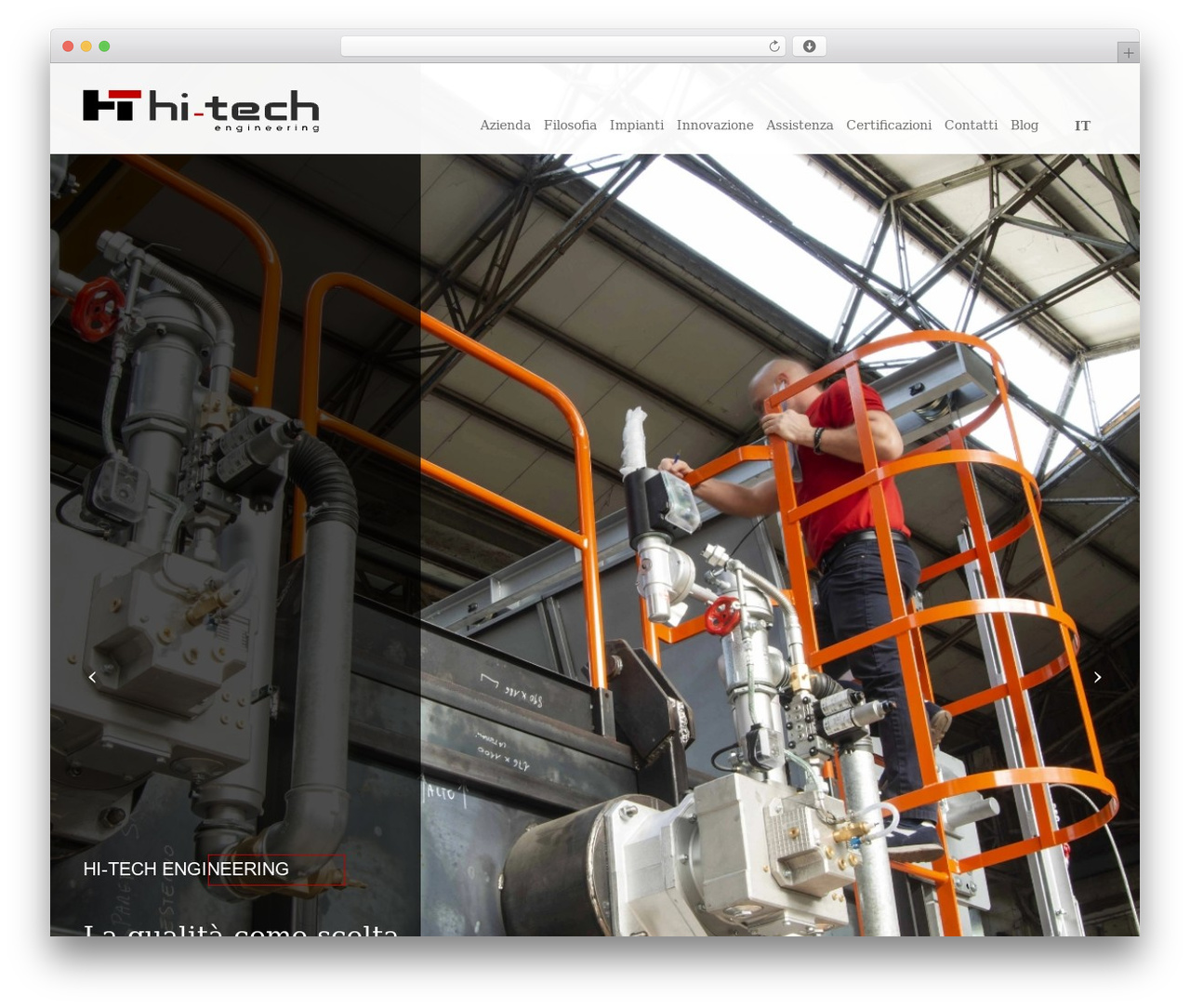Switch language using the IT selector
The image size is (1190, 1008).
(x=1082, y=126)
